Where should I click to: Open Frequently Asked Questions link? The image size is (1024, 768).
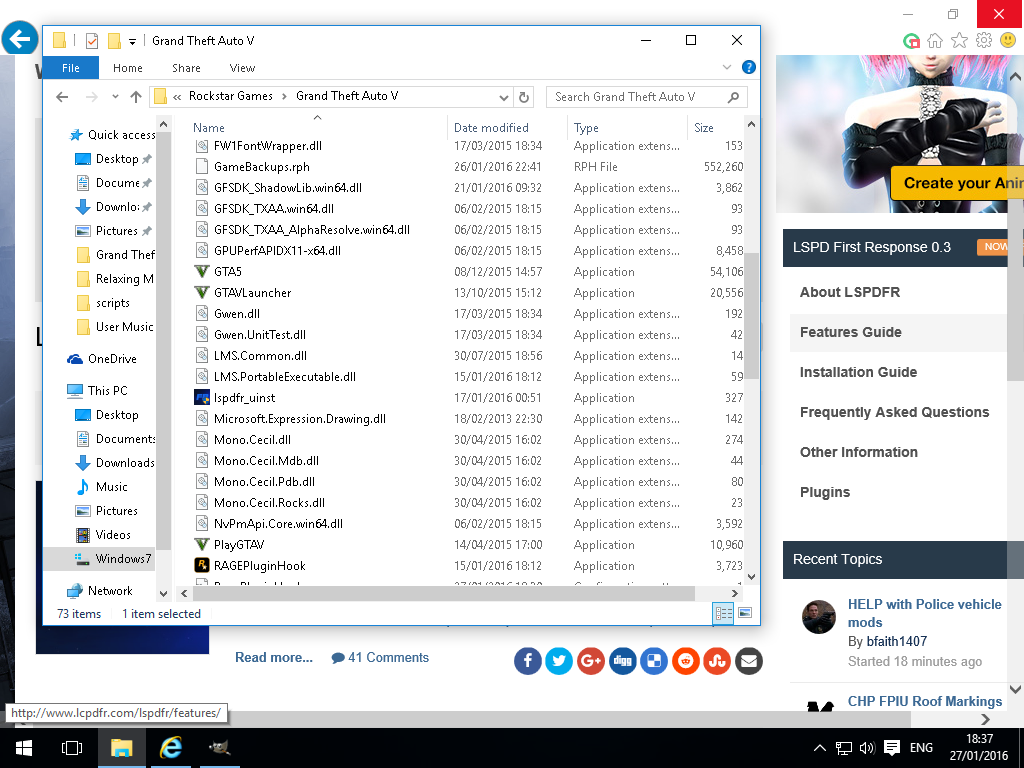[x=894, y=412]
